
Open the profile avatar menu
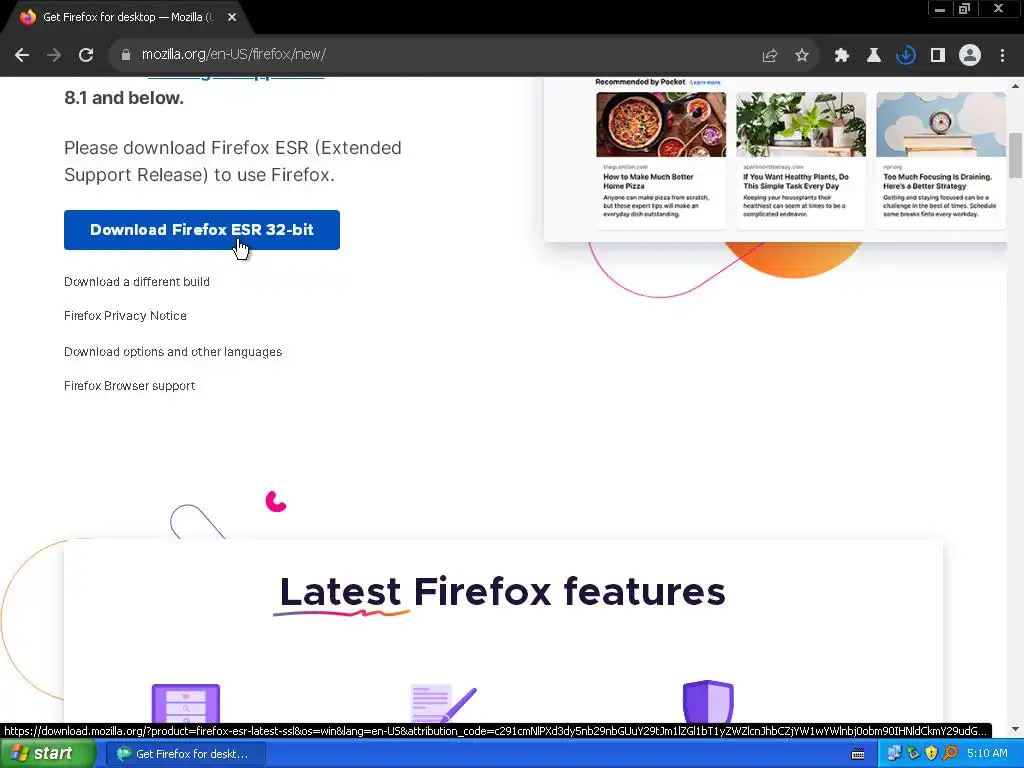pyautogui.click(x=970, y=56)
